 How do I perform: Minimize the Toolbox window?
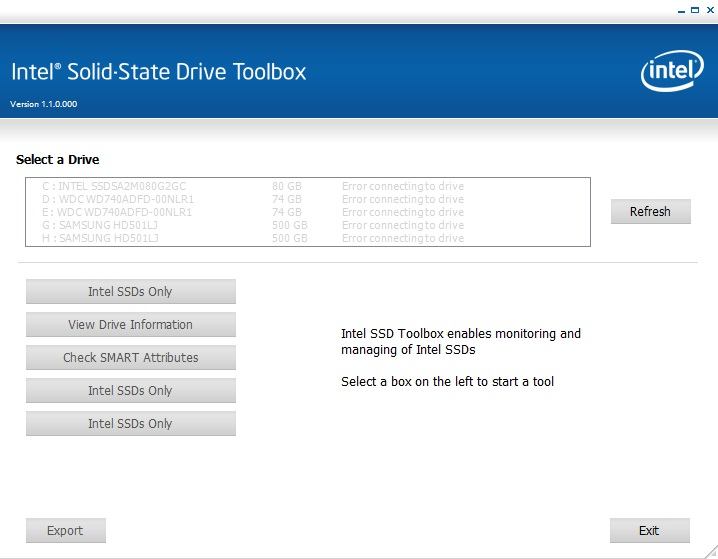point(681,10)
